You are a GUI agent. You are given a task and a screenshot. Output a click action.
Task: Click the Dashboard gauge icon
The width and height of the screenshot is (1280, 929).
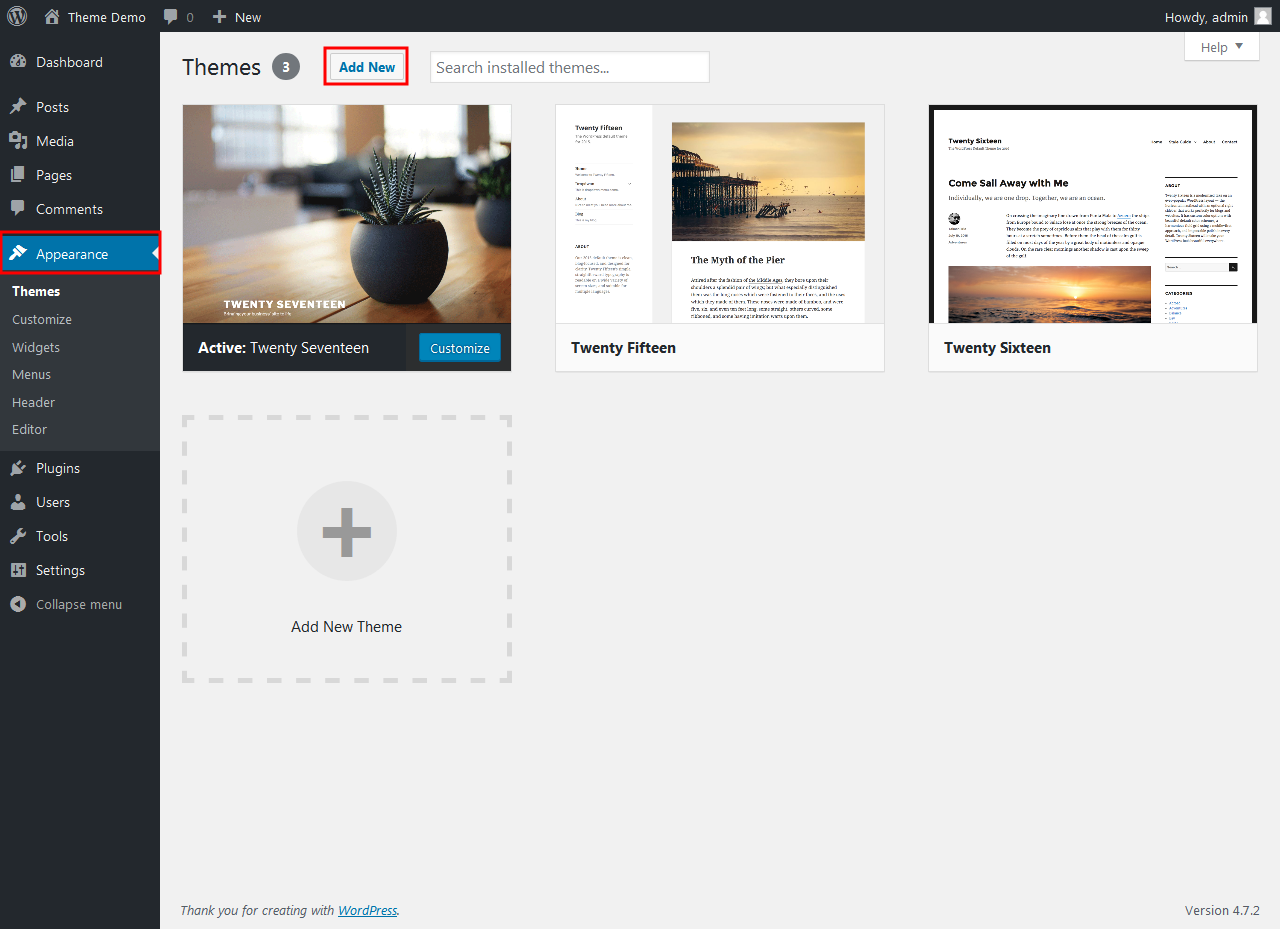(18, 62)
